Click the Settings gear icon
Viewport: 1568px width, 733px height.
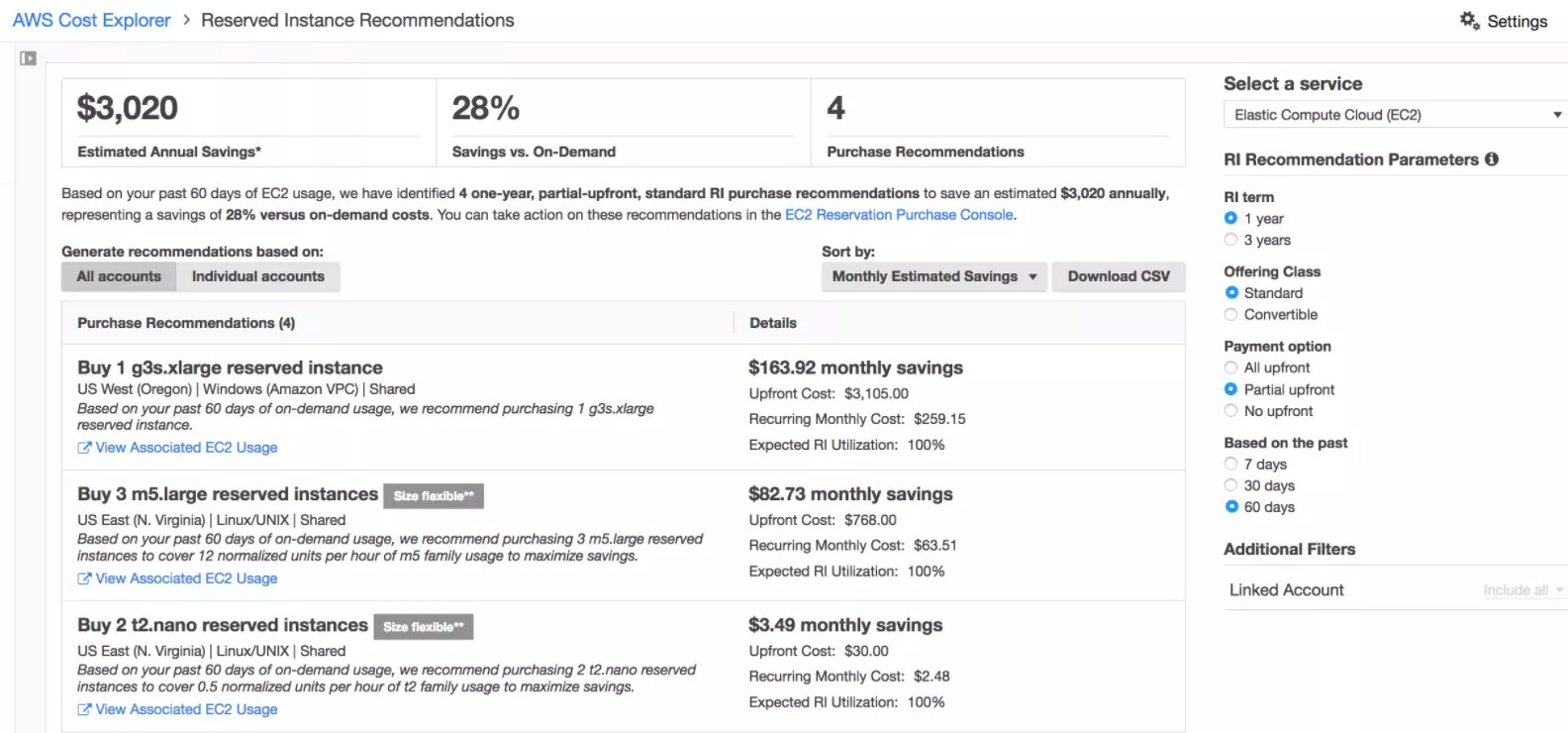pos(1469,20)
